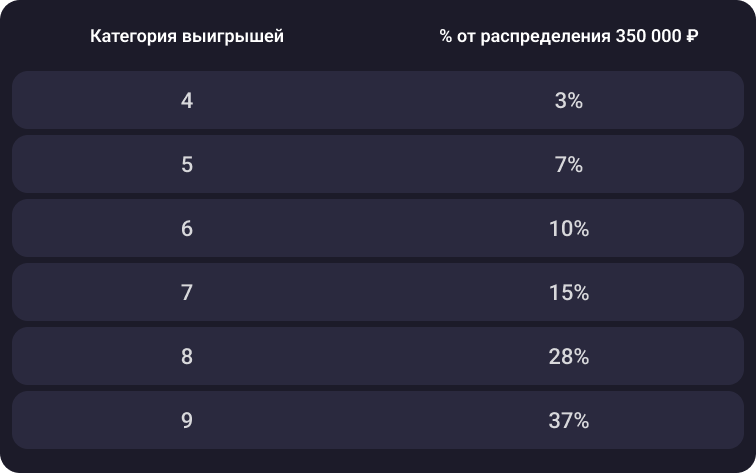The image size is (756, 473).
Task: Click the 37% distribution value
Action: tap(568, 420)
